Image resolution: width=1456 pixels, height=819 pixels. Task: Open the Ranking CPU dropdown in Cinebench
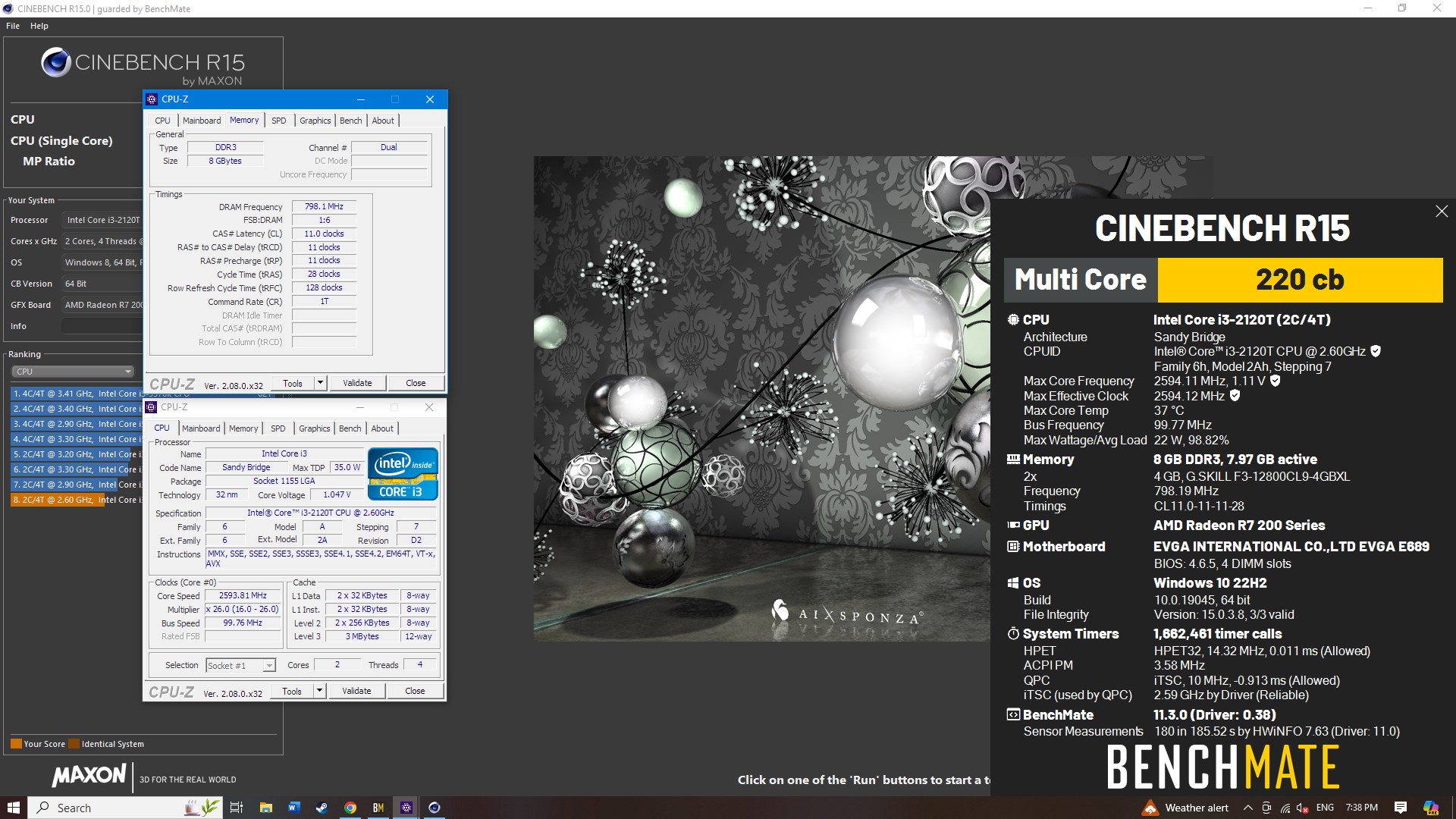73,372
